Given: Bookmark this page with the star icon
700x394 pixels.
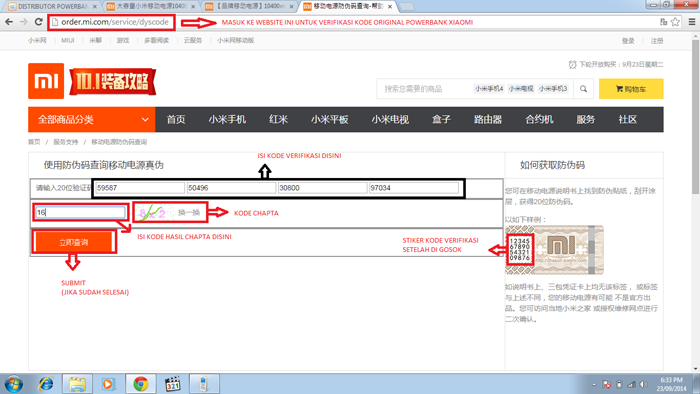Looking at the screenshot, I should click(x=675, y=22).
